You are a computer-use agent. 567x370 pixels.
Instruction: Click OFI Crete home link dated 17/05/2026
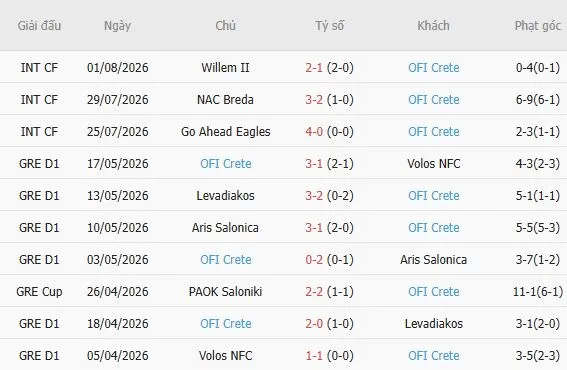coord(226,163)
